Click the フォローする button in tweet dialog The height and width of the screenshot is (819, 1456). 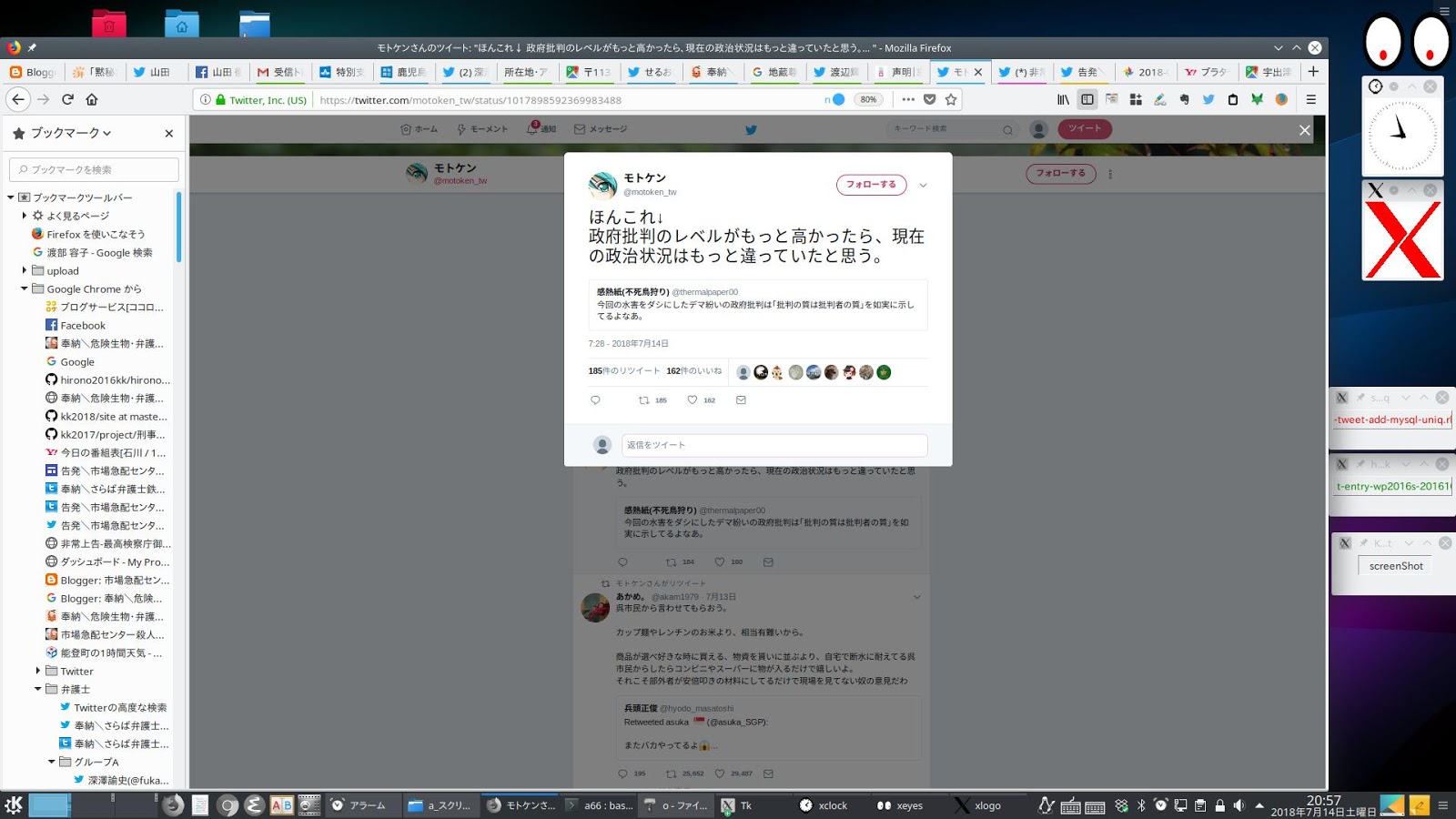tap(871, 185)
